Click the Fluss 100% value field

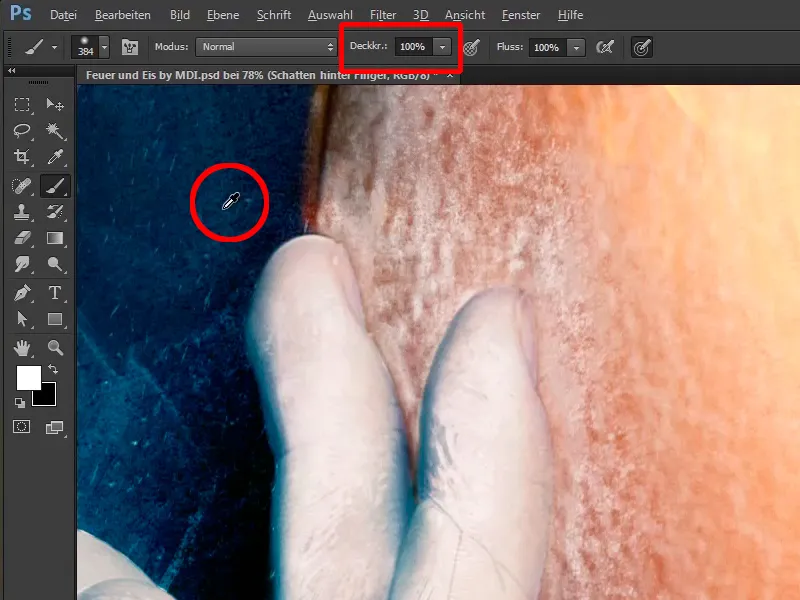(x=547, y=47)
